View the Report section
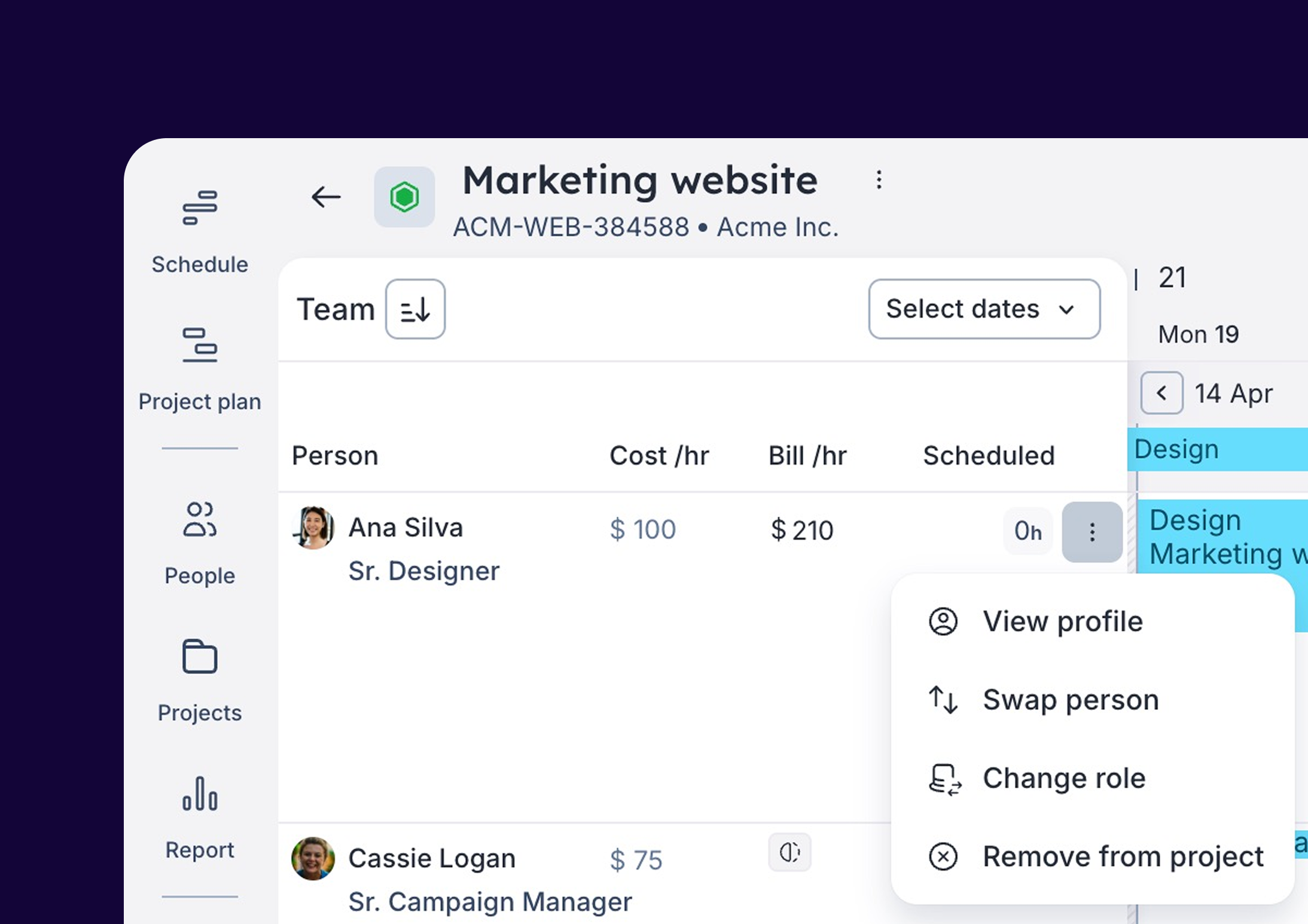1308x924 pixels. (x=200, y=813)
